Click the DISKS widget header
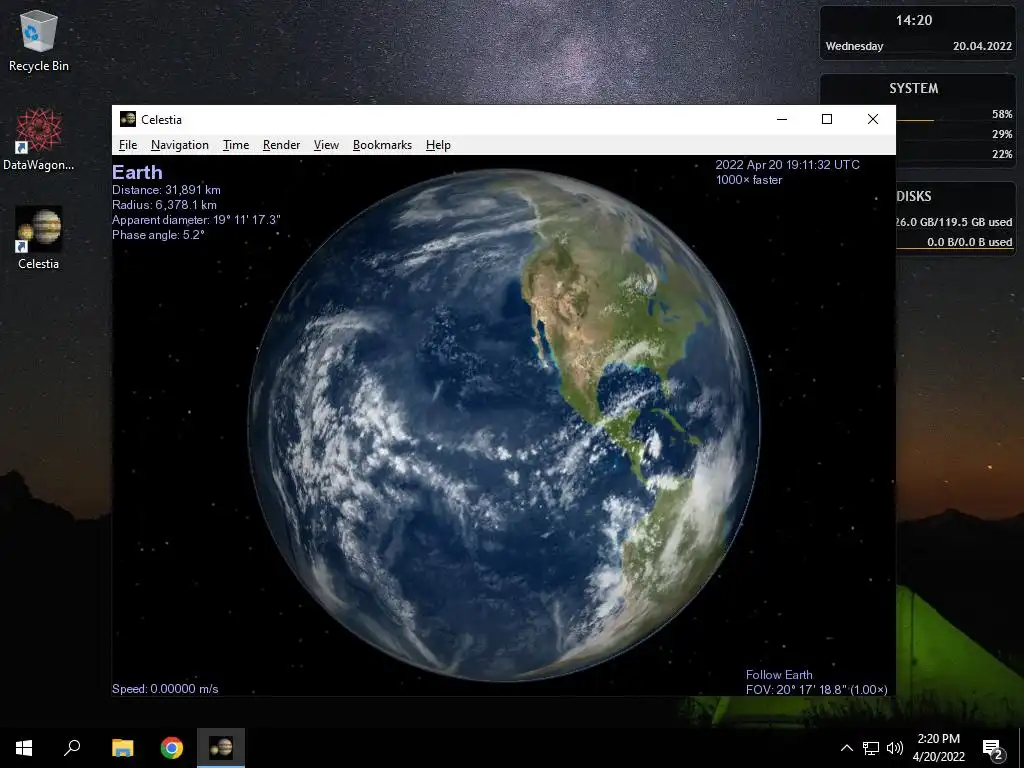This screenshot has height=768, width=1024. click(x=914, y=196)
